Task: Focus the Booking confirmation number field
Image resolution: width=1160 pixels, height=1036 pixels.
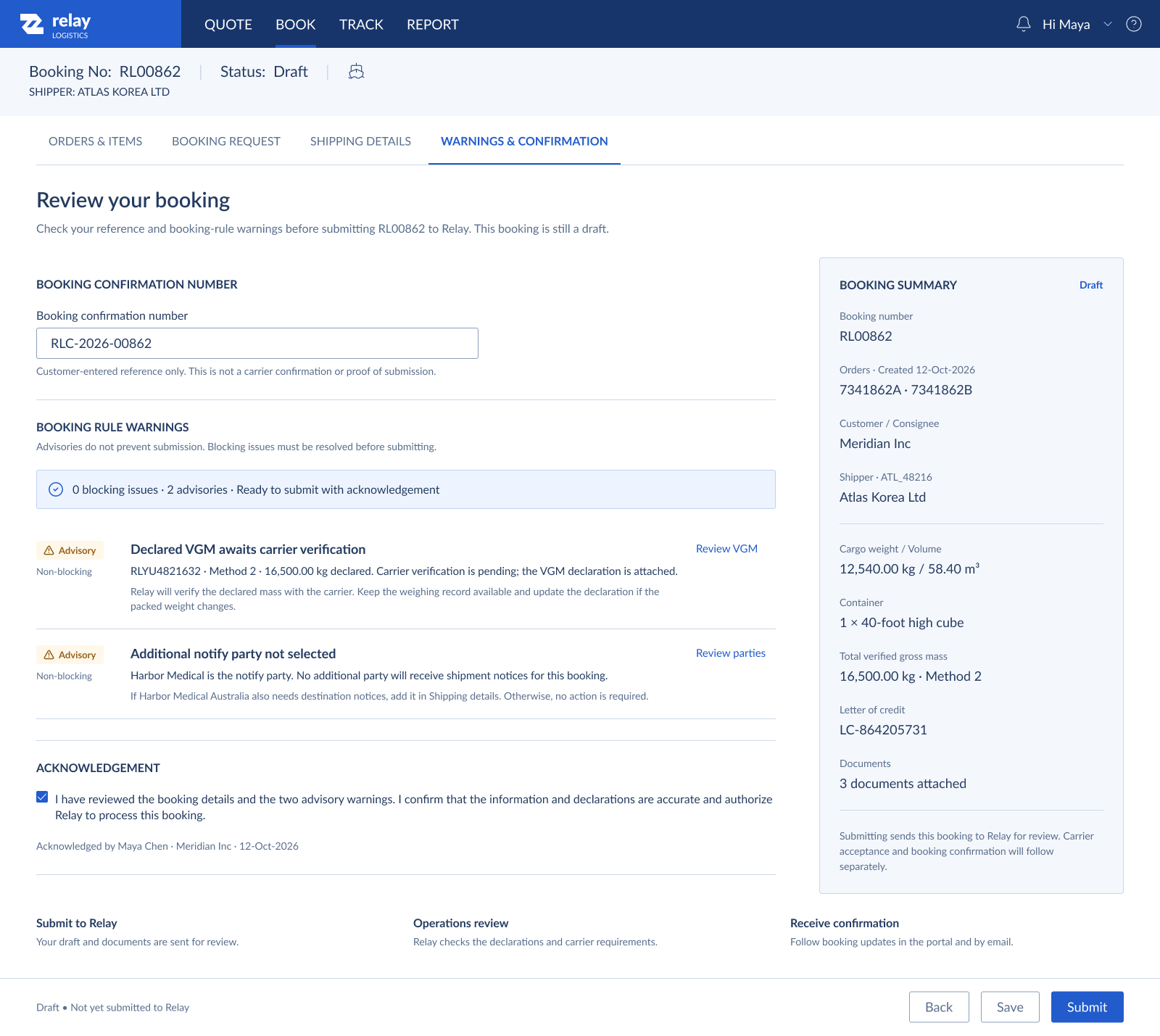Action: (257, 343)
